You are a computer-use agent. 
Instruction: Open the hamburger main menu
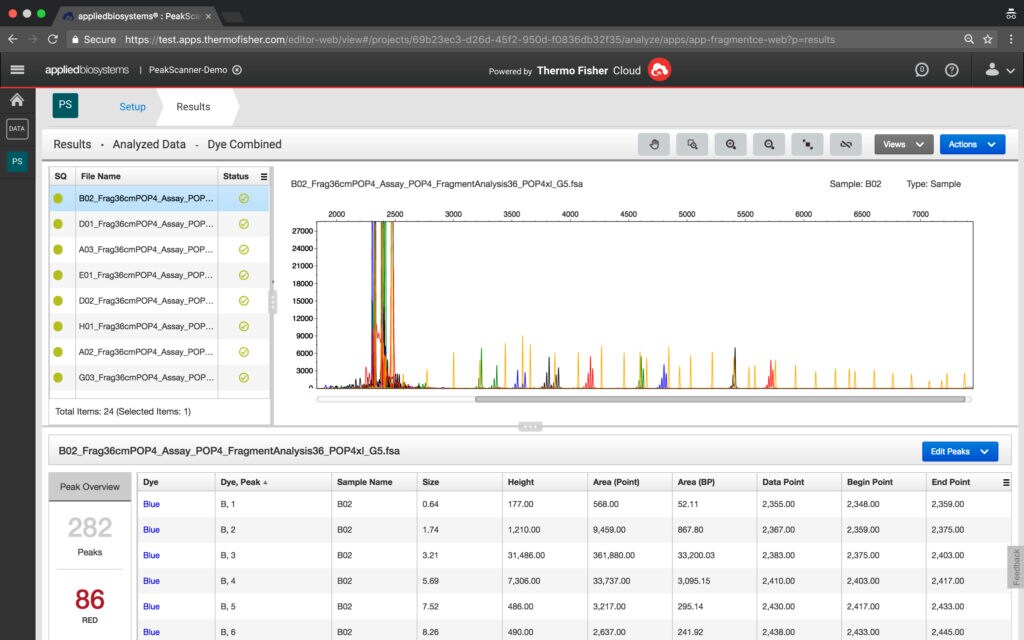click(x=17, y=70)
